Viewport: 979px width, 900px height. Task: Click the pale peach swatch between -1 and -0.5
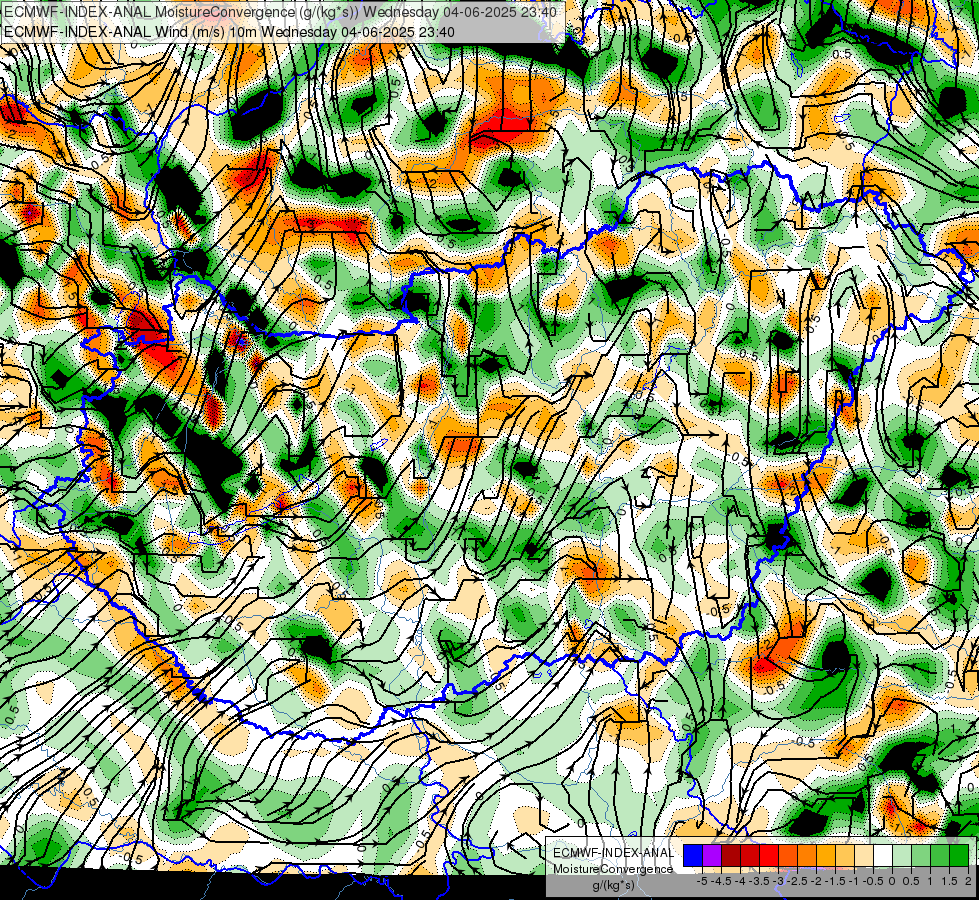864,856
